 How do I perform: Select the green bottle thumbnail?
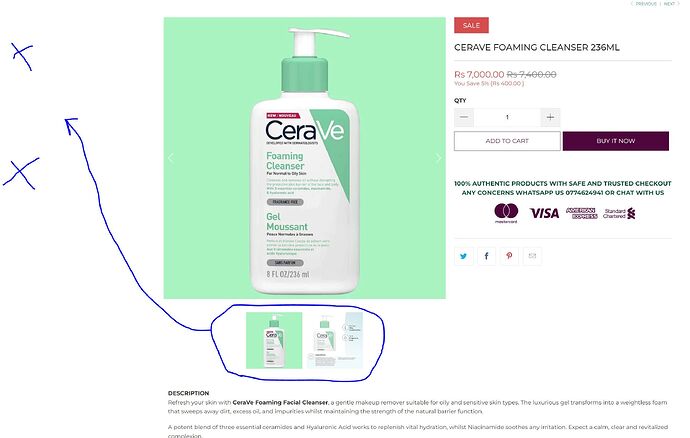(x=274, y=340)
